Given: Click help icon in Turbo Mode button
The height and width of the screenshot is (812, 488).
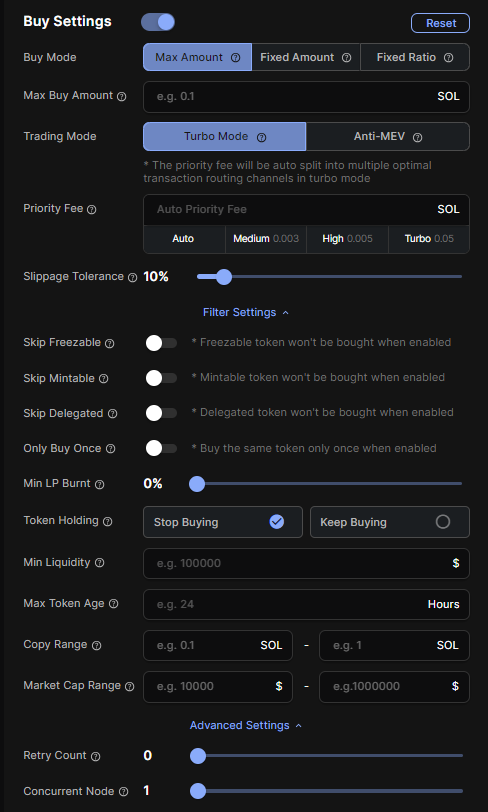Looking at the screenshot, I should tap(262, 137).
